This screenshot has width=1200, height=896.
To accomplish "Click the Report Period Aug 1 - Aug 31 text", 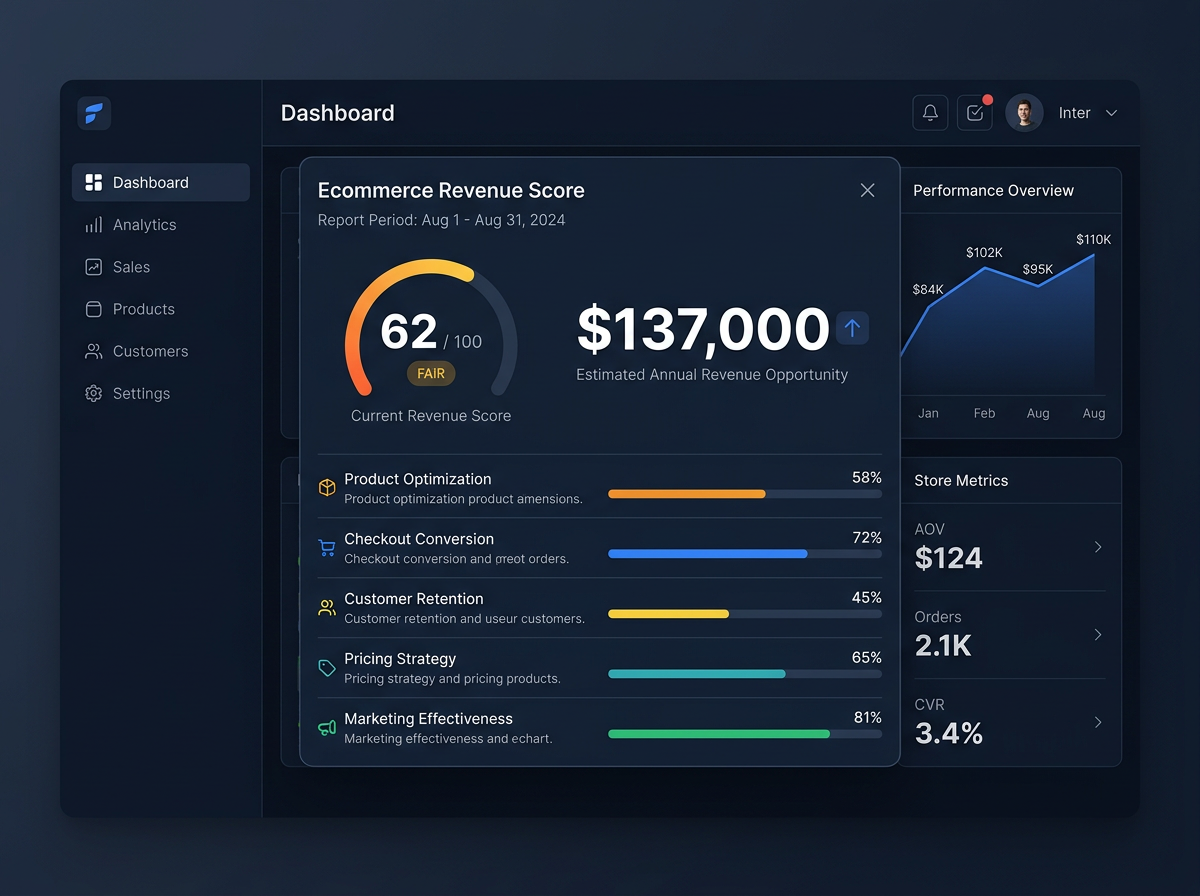I will pos(441,220).
